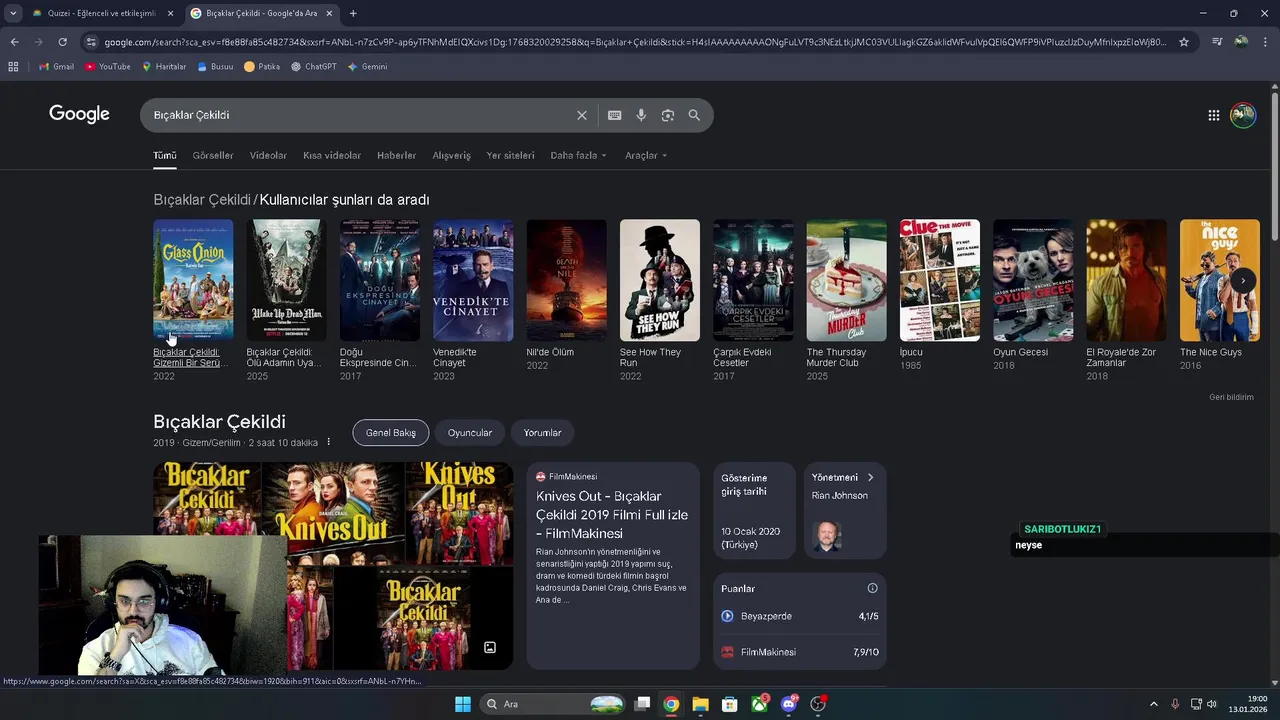Select the Genel Bakış chip
Screen dimensions: 1280x720
click(x=390, y=433)
